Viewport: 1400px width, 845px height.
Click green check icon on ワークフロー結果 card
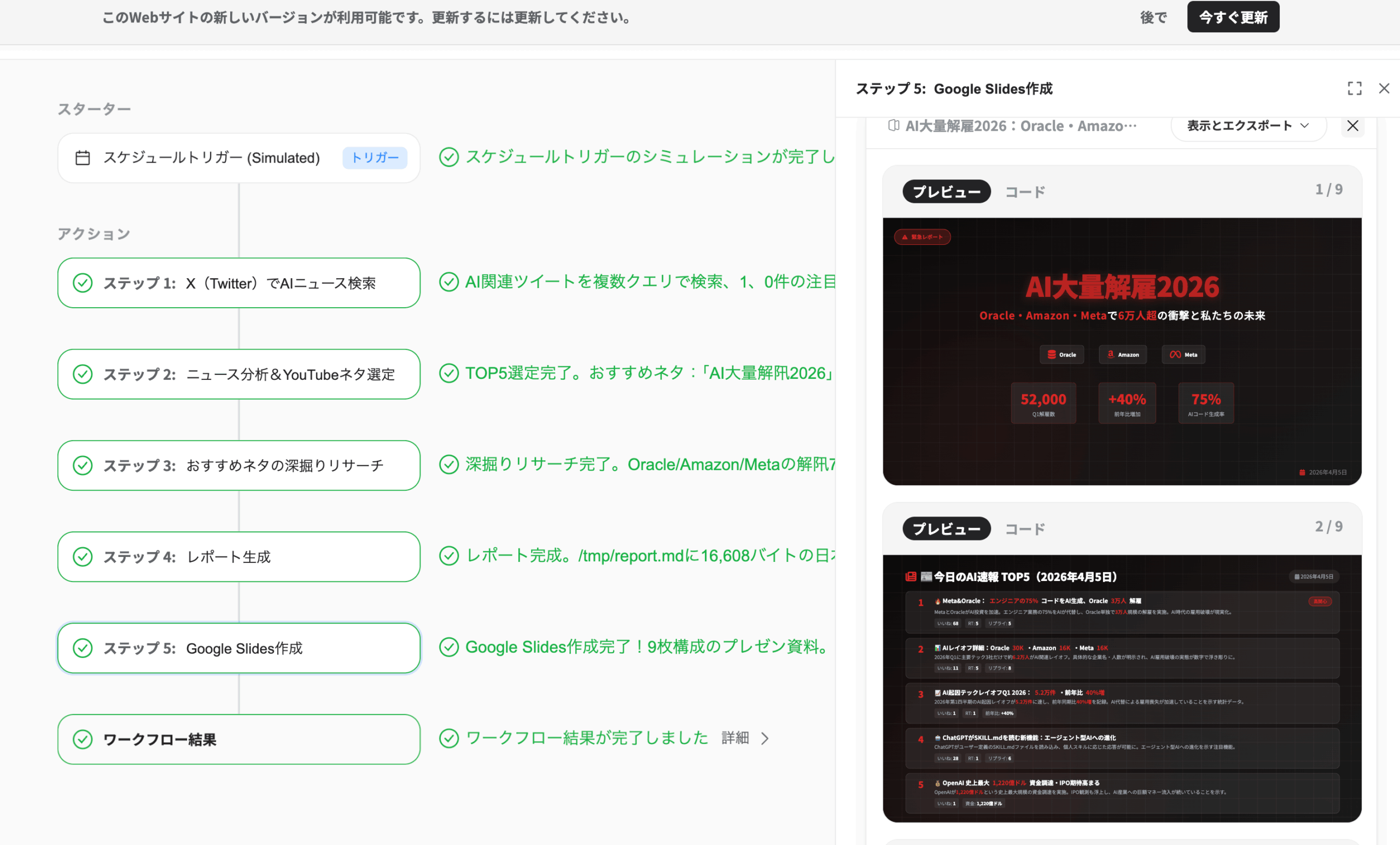[83, 739]
